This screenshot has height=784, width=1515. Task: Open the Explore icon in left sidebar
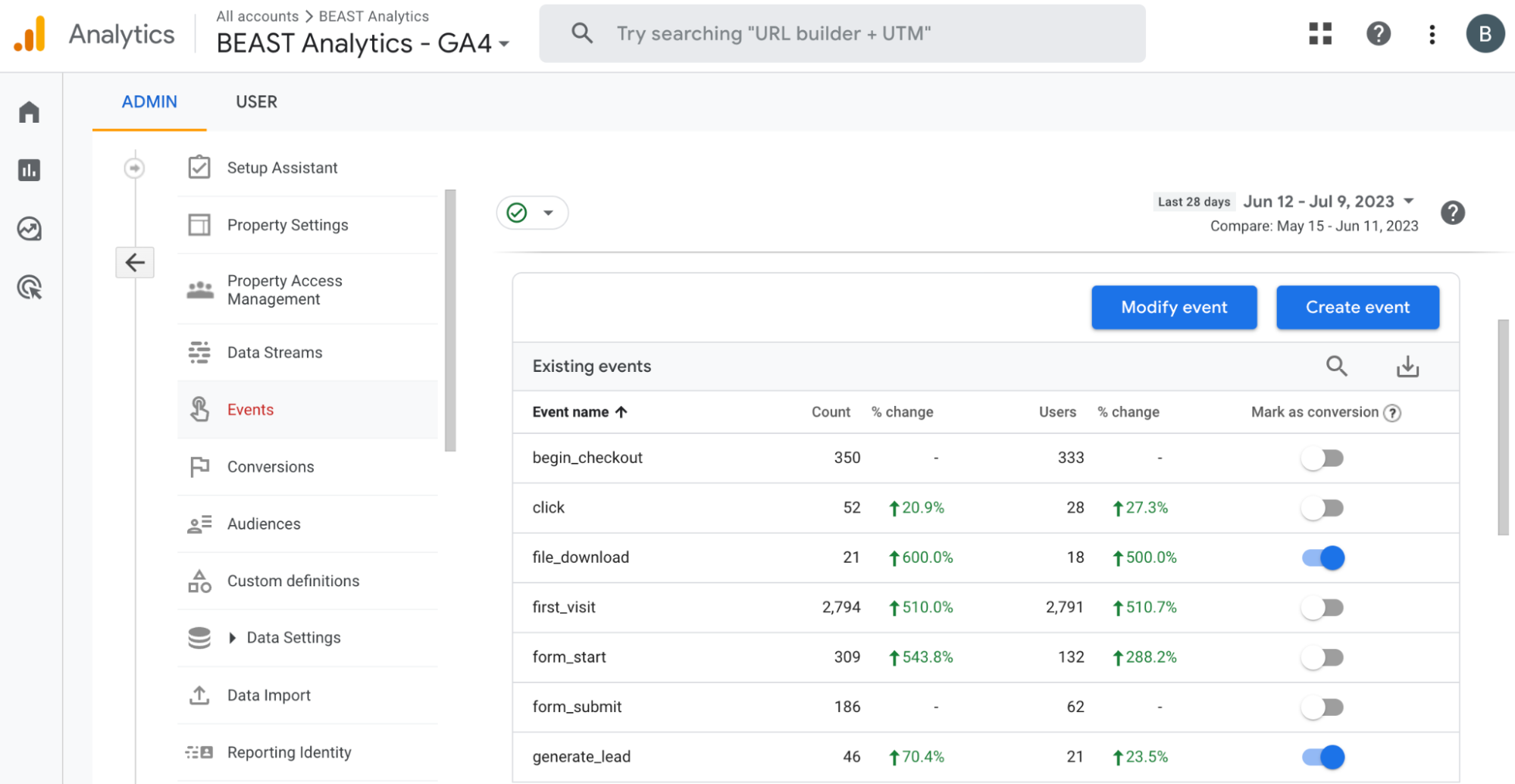(x=30, y=229)
